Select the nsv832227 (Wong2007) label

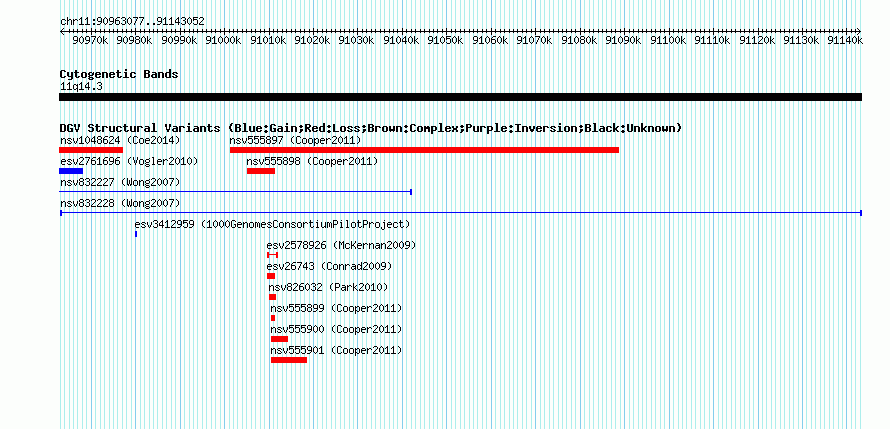pyautogui.click(x=120, y=182)
